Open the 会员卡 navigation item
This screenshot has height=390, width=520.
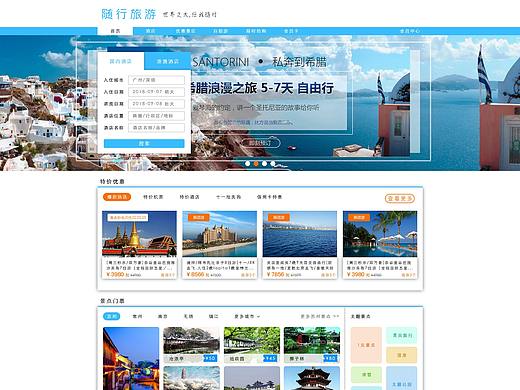point(291,31)
